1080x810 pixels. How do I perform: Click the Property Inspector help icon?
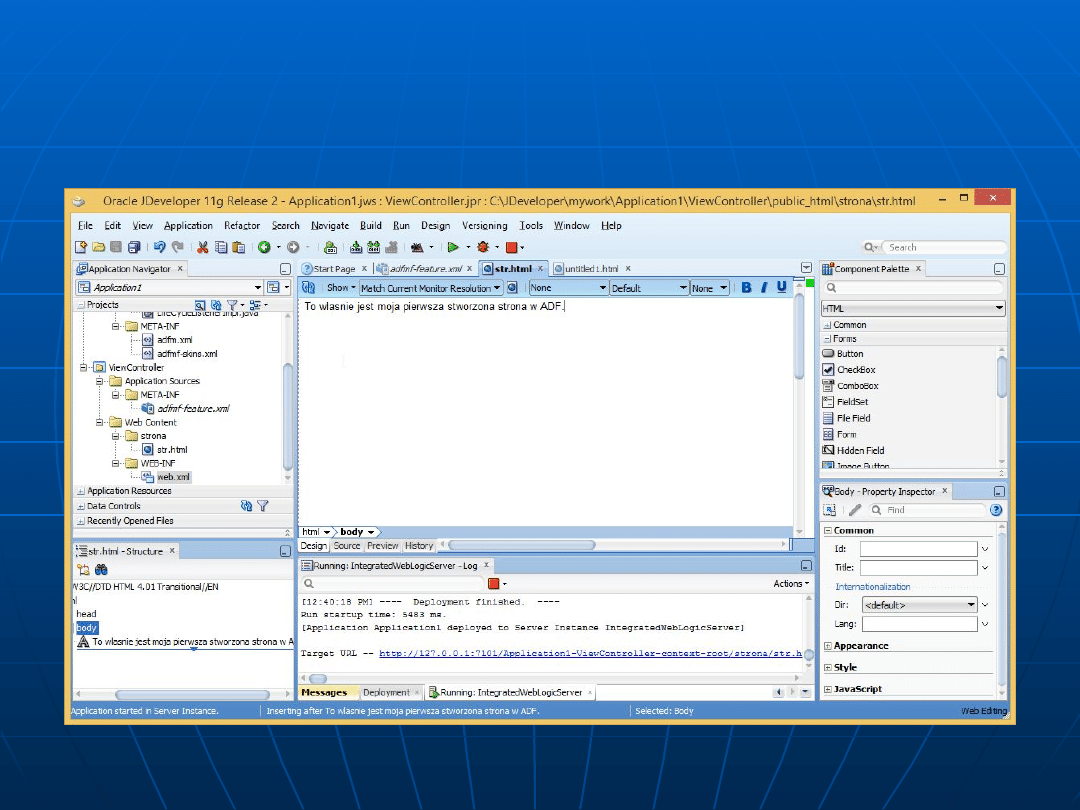[x=996, y=510]
